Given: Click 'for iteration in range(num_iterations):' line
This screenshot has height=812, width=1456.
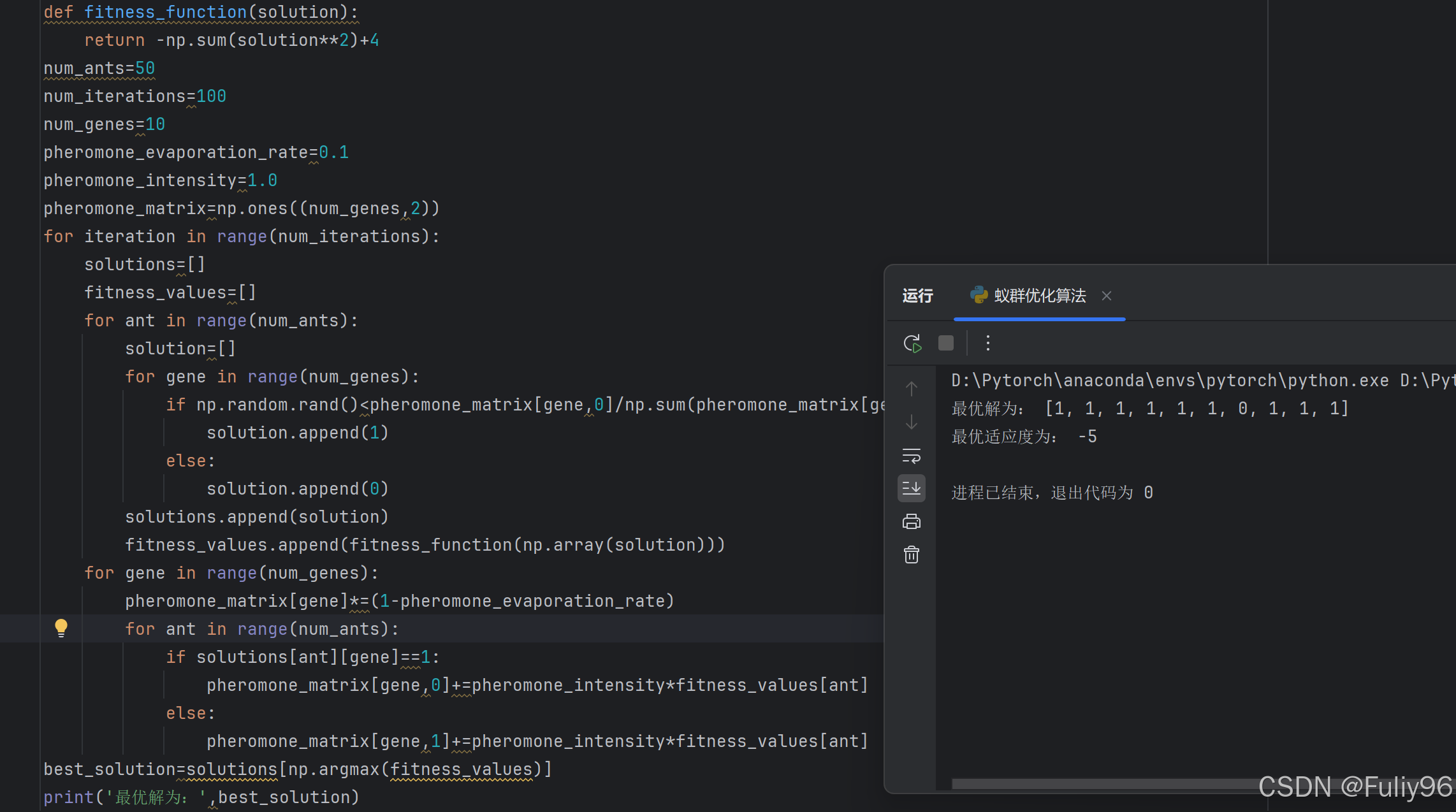Looking at the screenshot, I should (242, 236).
